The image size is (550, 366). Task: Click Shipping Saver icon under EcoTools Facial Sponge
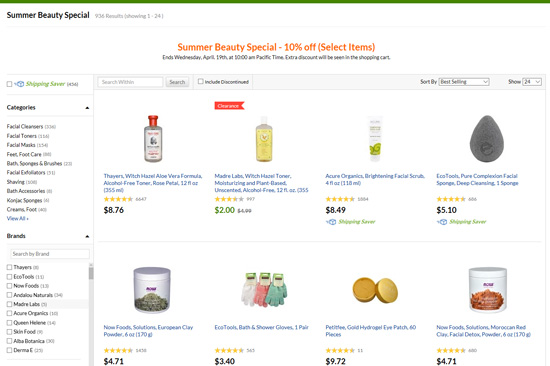click(442, 222)
